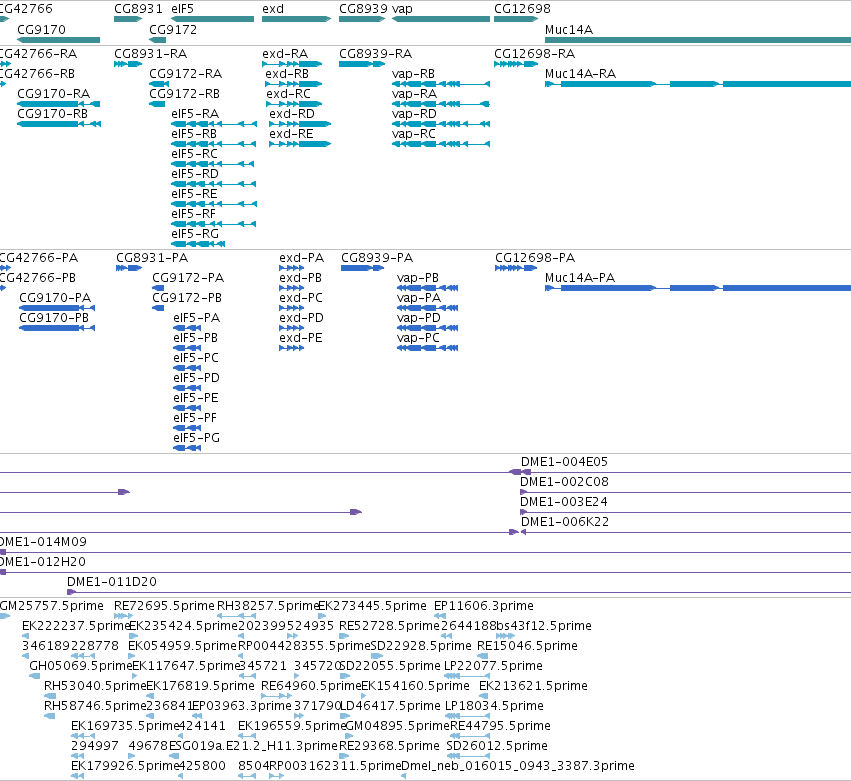Click EST SD26012.5prime label
Screen dimensions: 851x781
coord(497,747)
